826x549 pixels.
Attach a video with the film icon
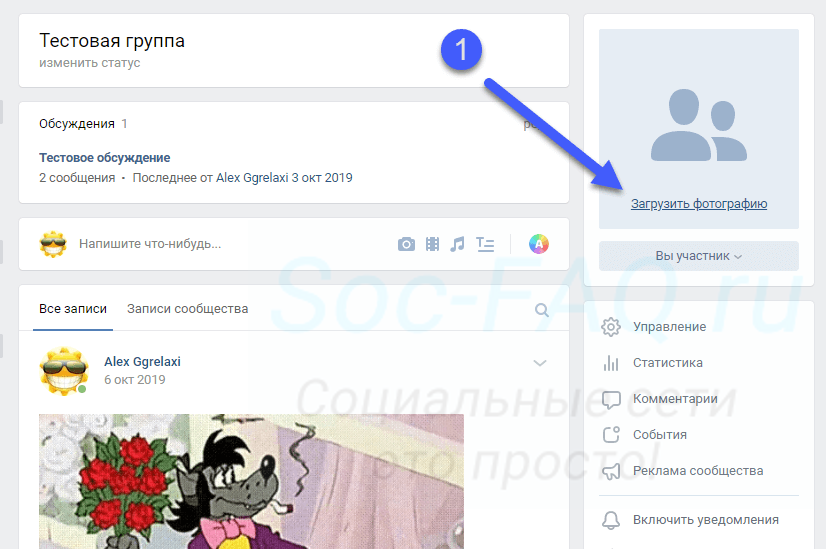coord(432,244)
